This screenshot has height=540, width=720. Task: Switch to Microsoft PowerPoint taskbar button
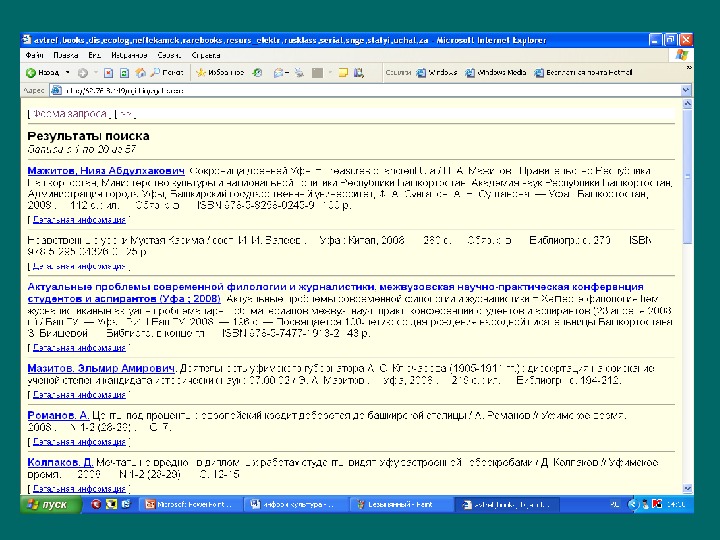pos(190,504)
